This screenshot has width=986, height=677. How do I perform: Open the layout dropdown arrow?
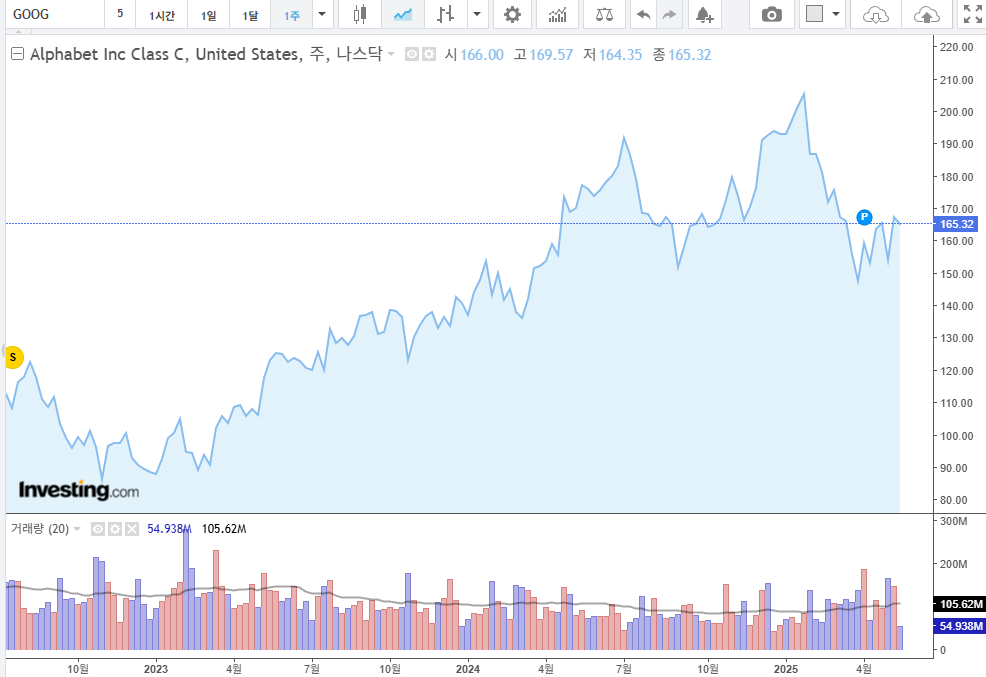coord(836,14)
